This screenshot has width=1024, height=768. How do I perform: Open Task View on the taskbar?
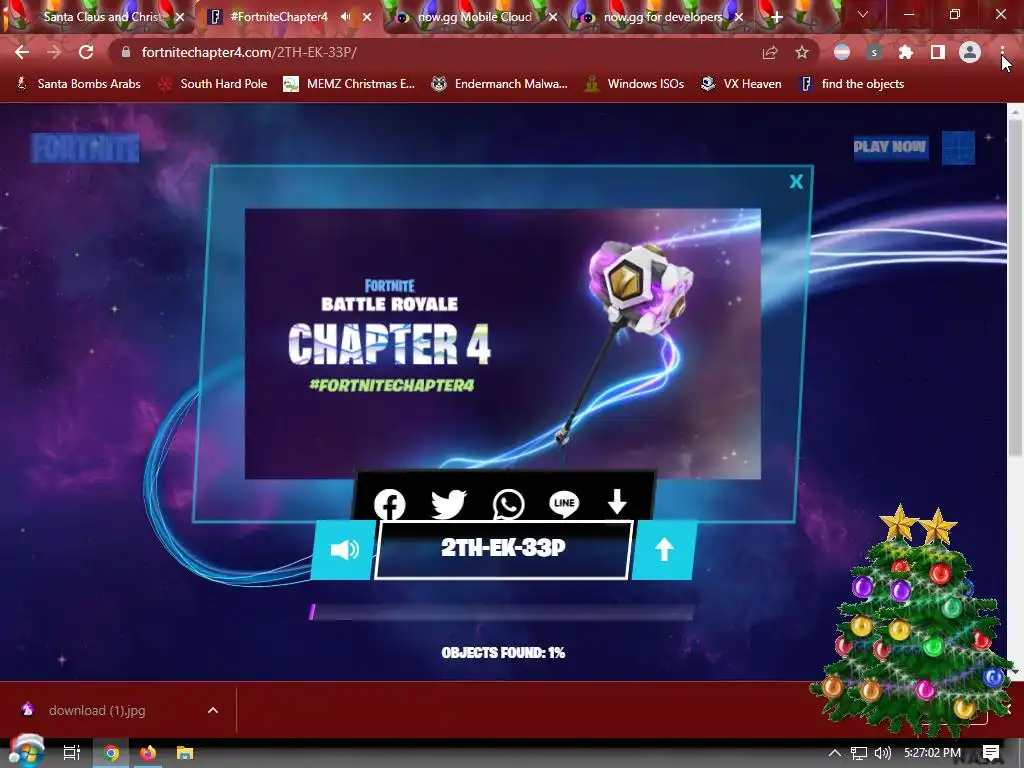tap(71, 753)
